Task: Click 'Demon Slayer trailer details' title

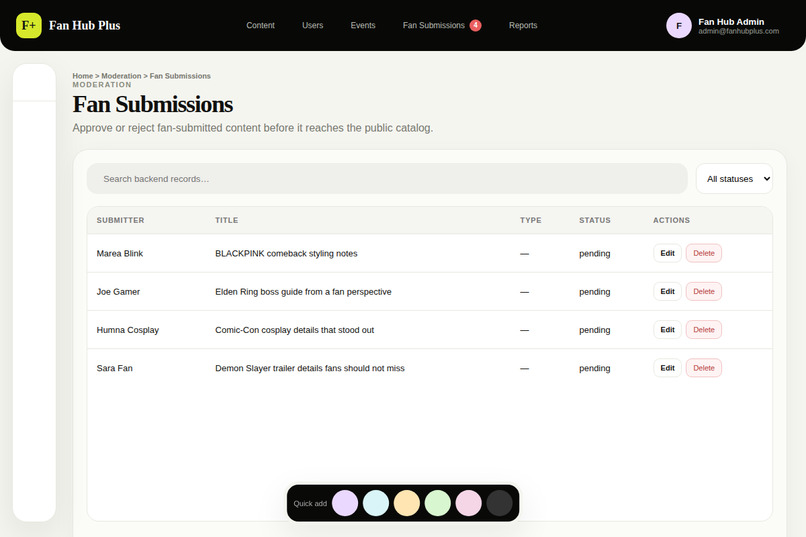Action: (309, 368)
